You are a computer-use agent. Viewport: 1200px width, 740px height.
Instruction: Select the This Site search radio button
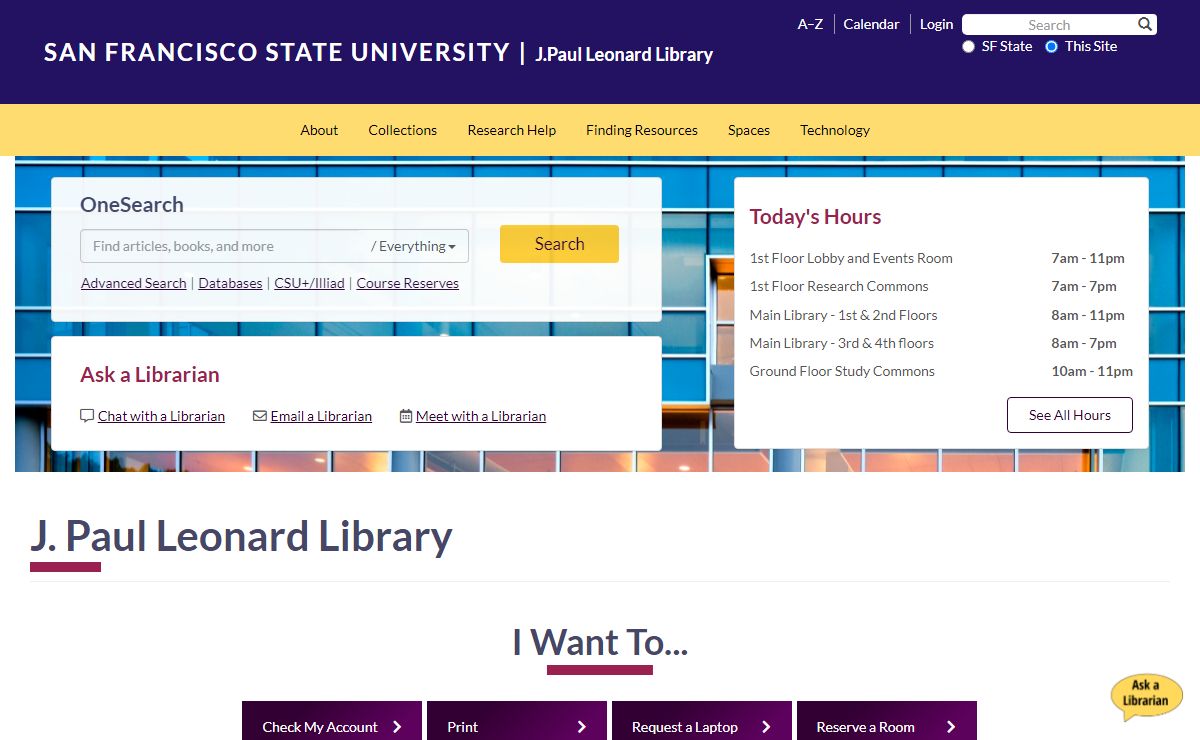(1051, 47)
